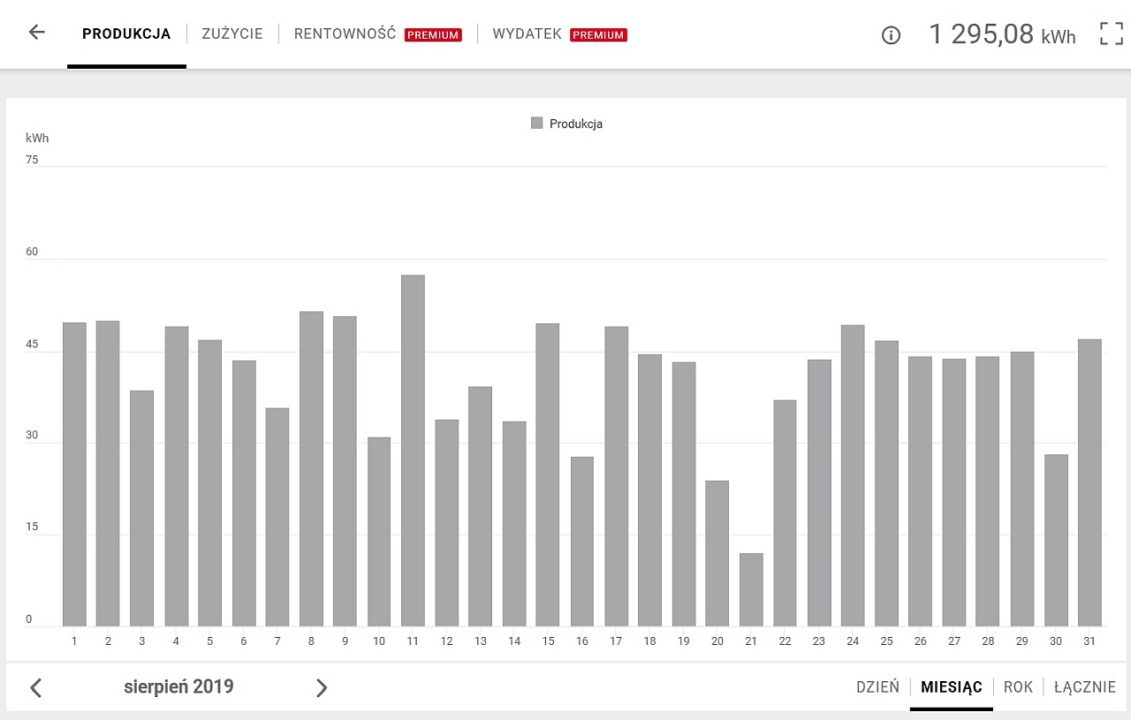
Task: Select the DZIEŃ view
Action: pyautogui.click(x=878, y=687)
